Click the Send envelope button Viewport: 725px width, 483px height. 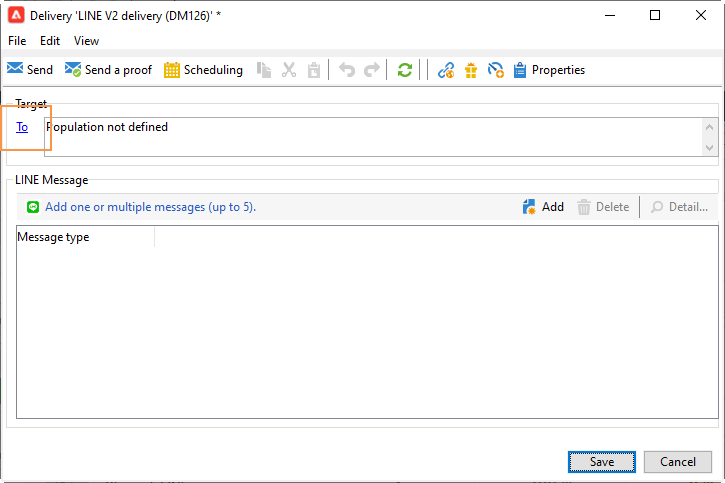(30, 70)
